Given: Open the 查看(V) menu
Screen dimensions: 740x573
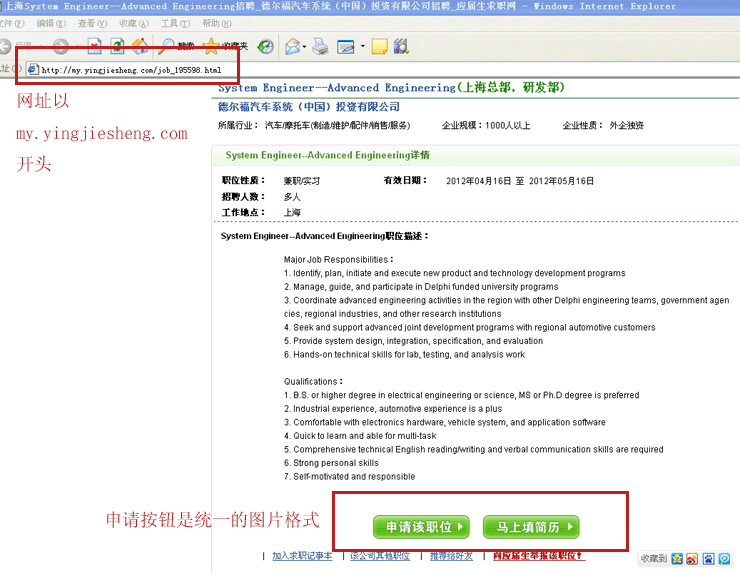Looking at the screenshot, I should (92, 23).
